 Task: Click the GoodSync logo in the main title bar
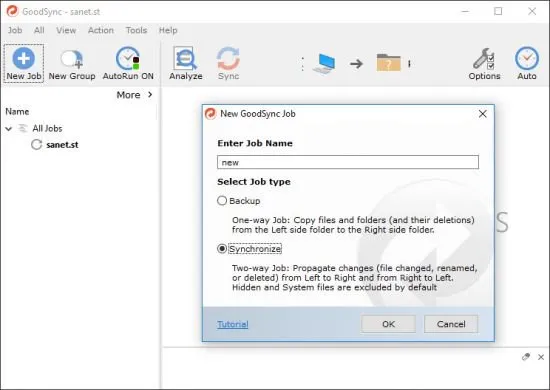tap(12, 11)
